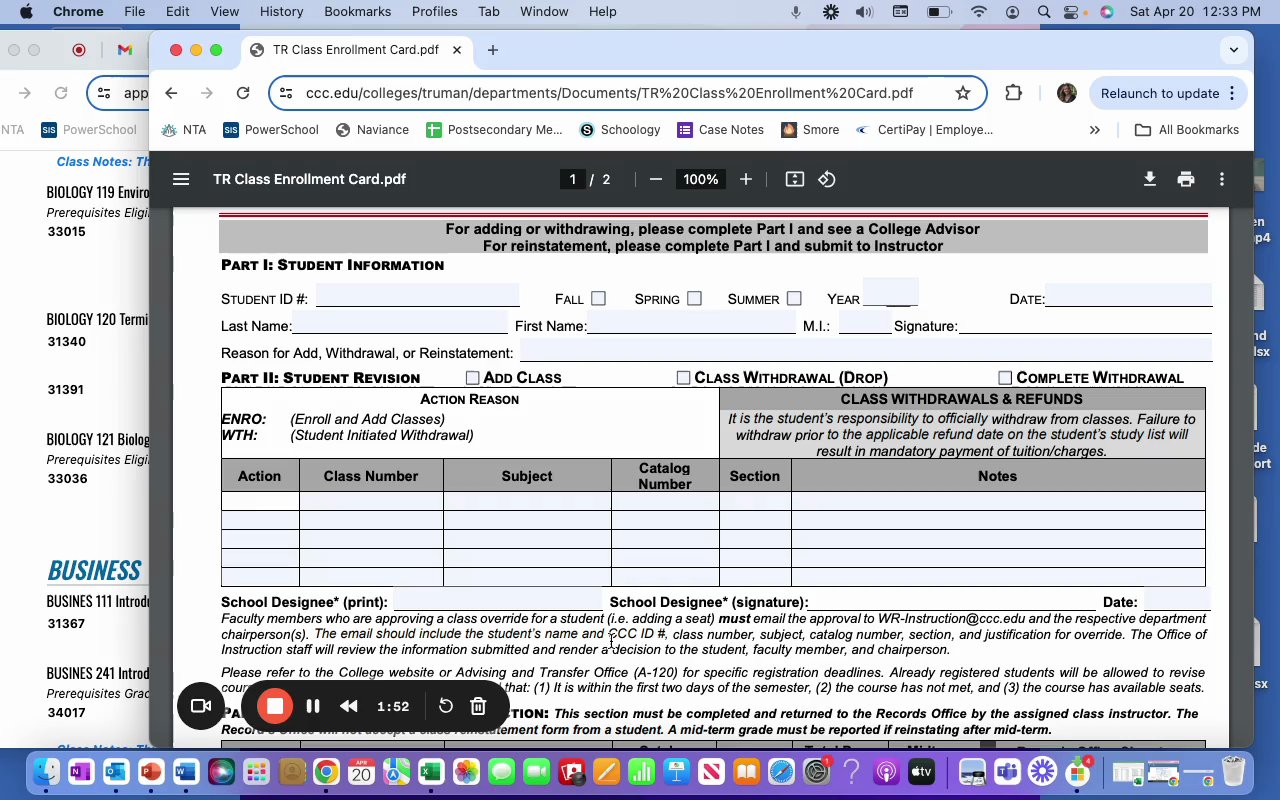Tick the Class Withdrawal (Drop) checkbox

click(x=683, y=378)
